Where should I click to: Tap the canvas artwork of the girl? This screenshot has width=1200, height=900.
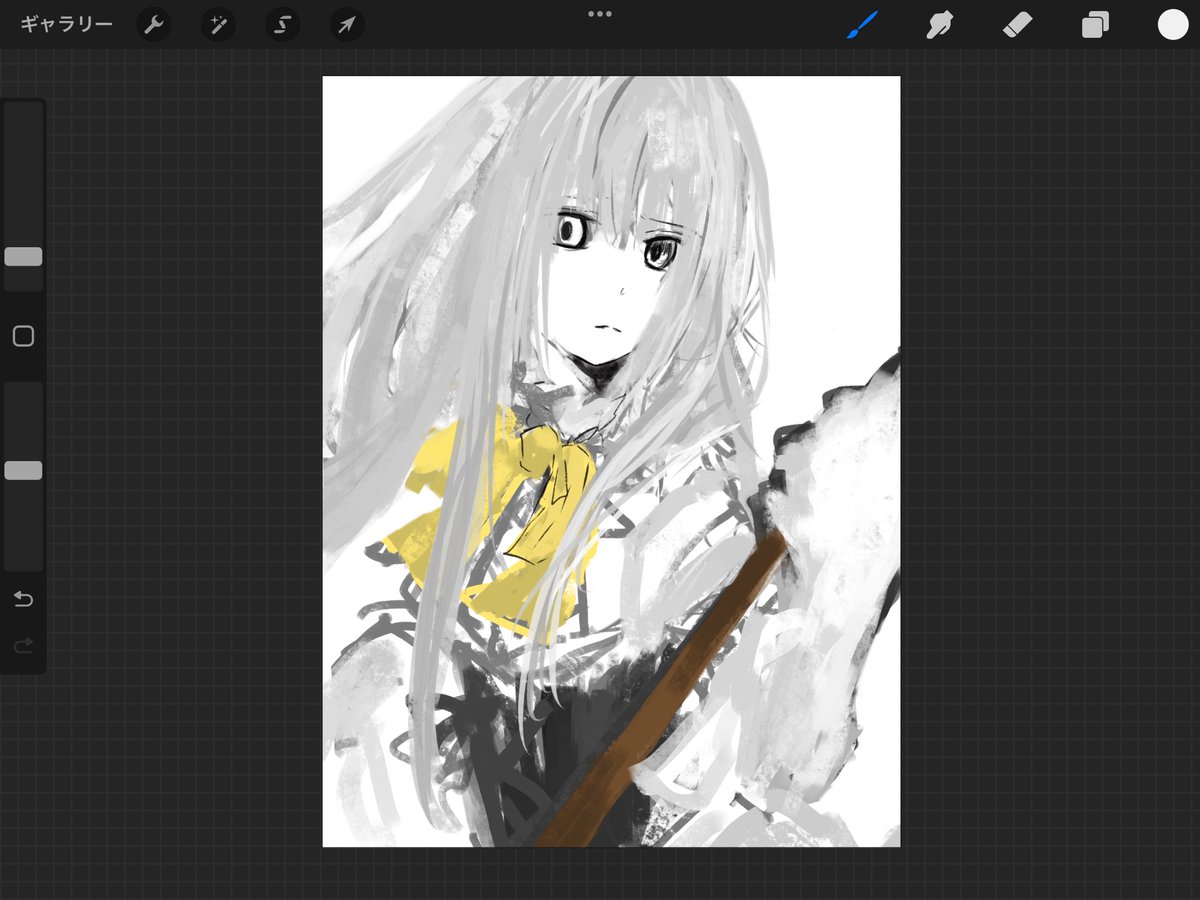coord(611,461)
